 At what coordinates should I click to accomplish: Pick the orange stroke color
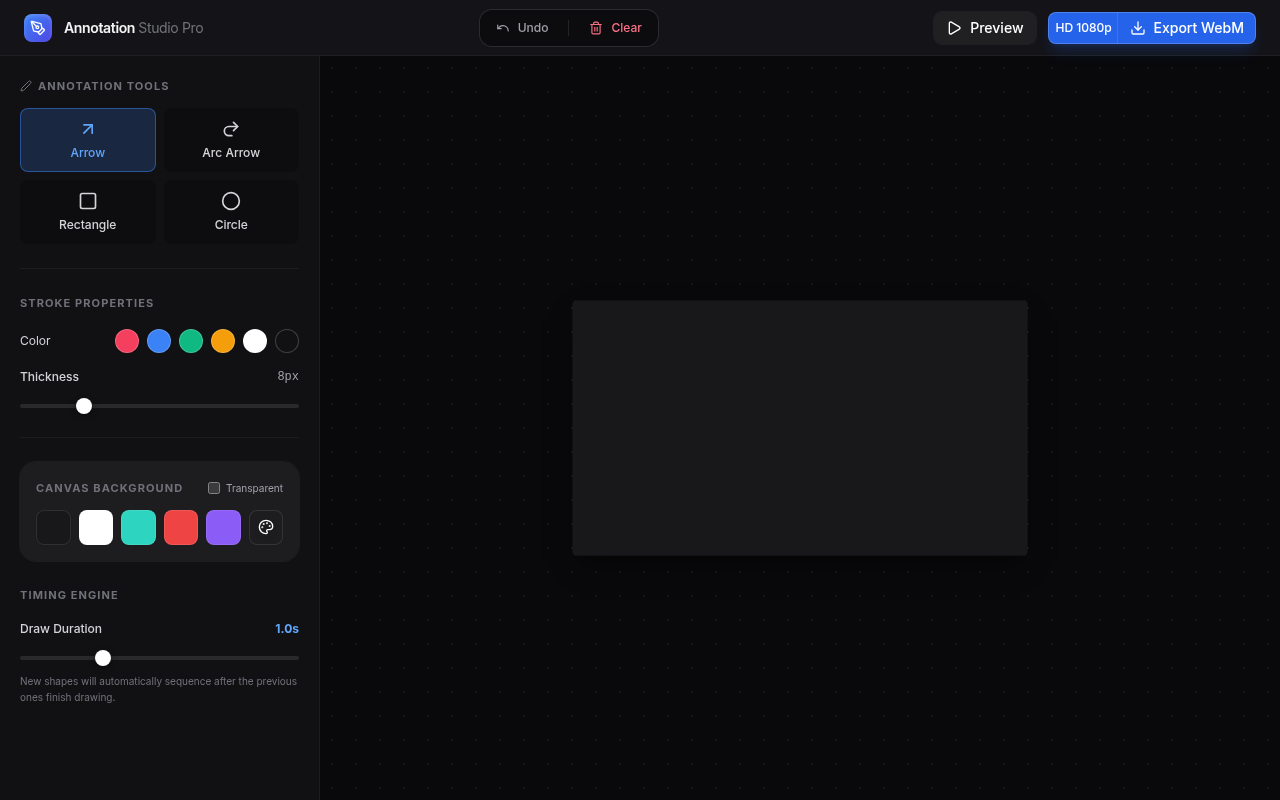point(223,341)
